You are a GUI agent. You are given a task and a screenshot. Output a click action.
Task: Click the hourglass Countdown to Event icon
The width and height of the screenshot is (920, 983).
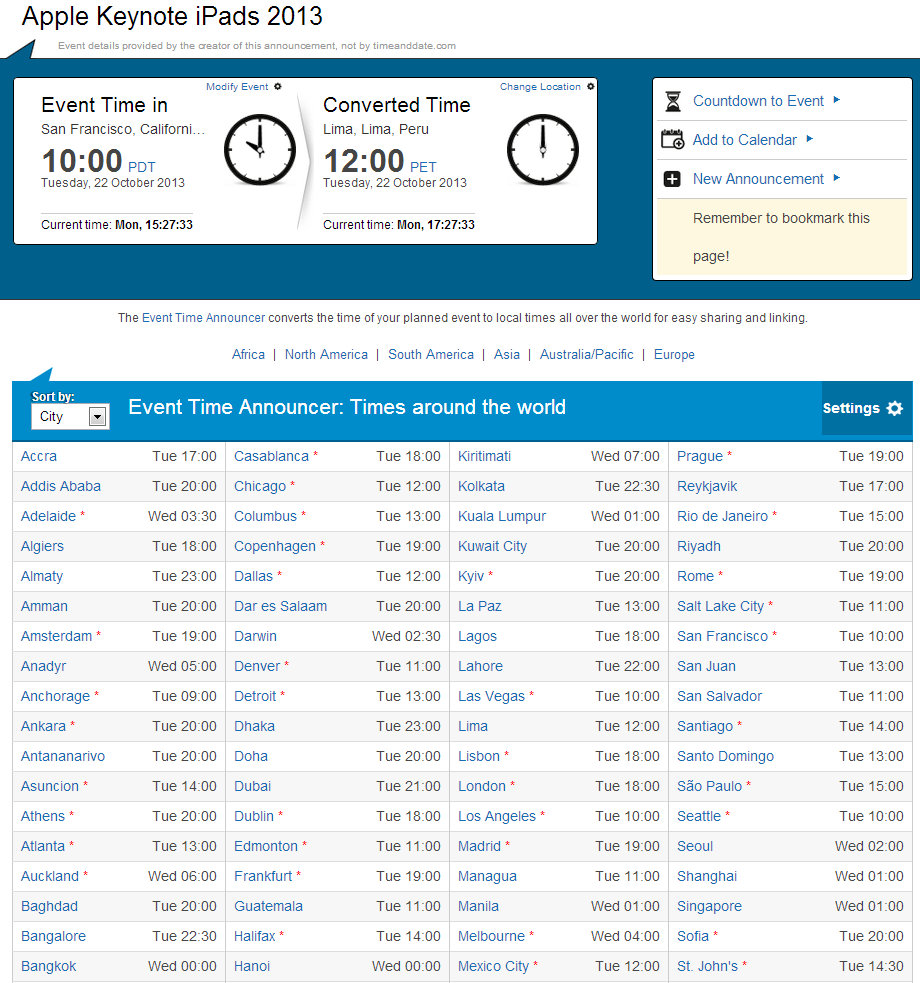click(673, 101)
